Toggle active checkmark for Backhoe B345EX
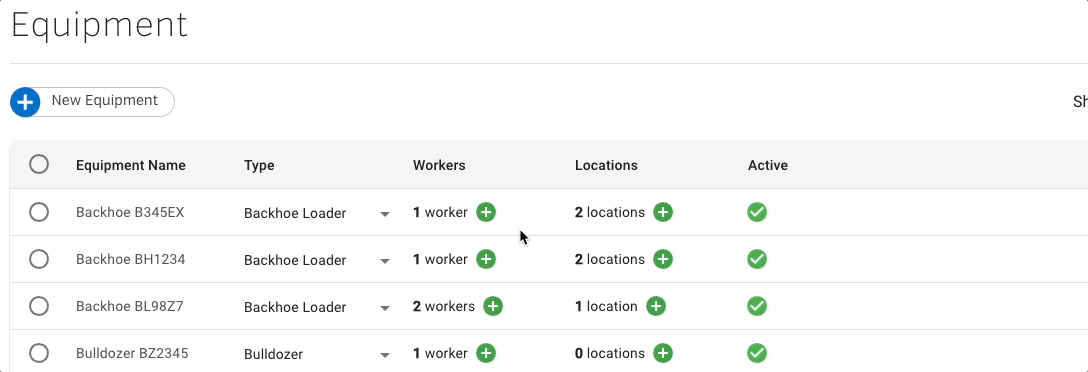 tap(756, 212)
